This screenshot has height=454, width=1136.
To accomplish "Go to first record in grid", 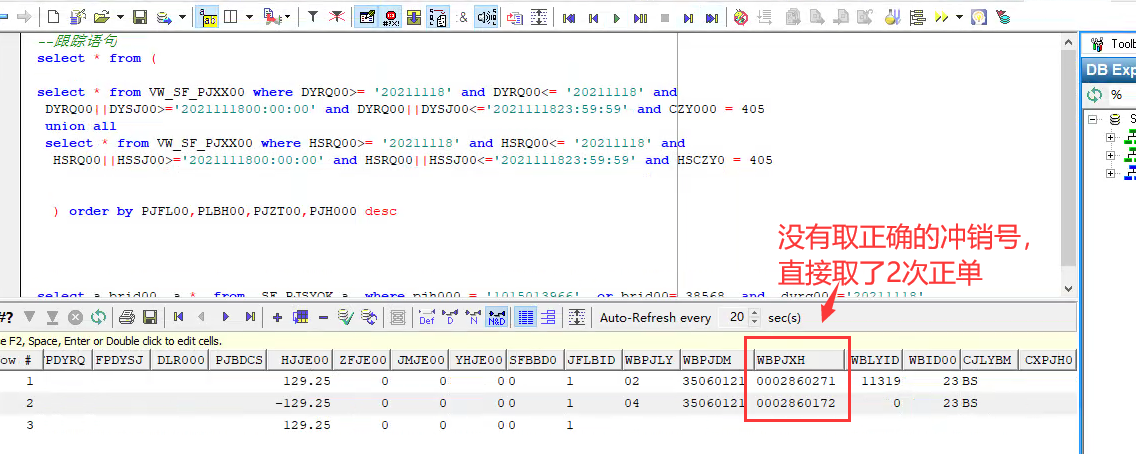I will (x=178, y=316).
